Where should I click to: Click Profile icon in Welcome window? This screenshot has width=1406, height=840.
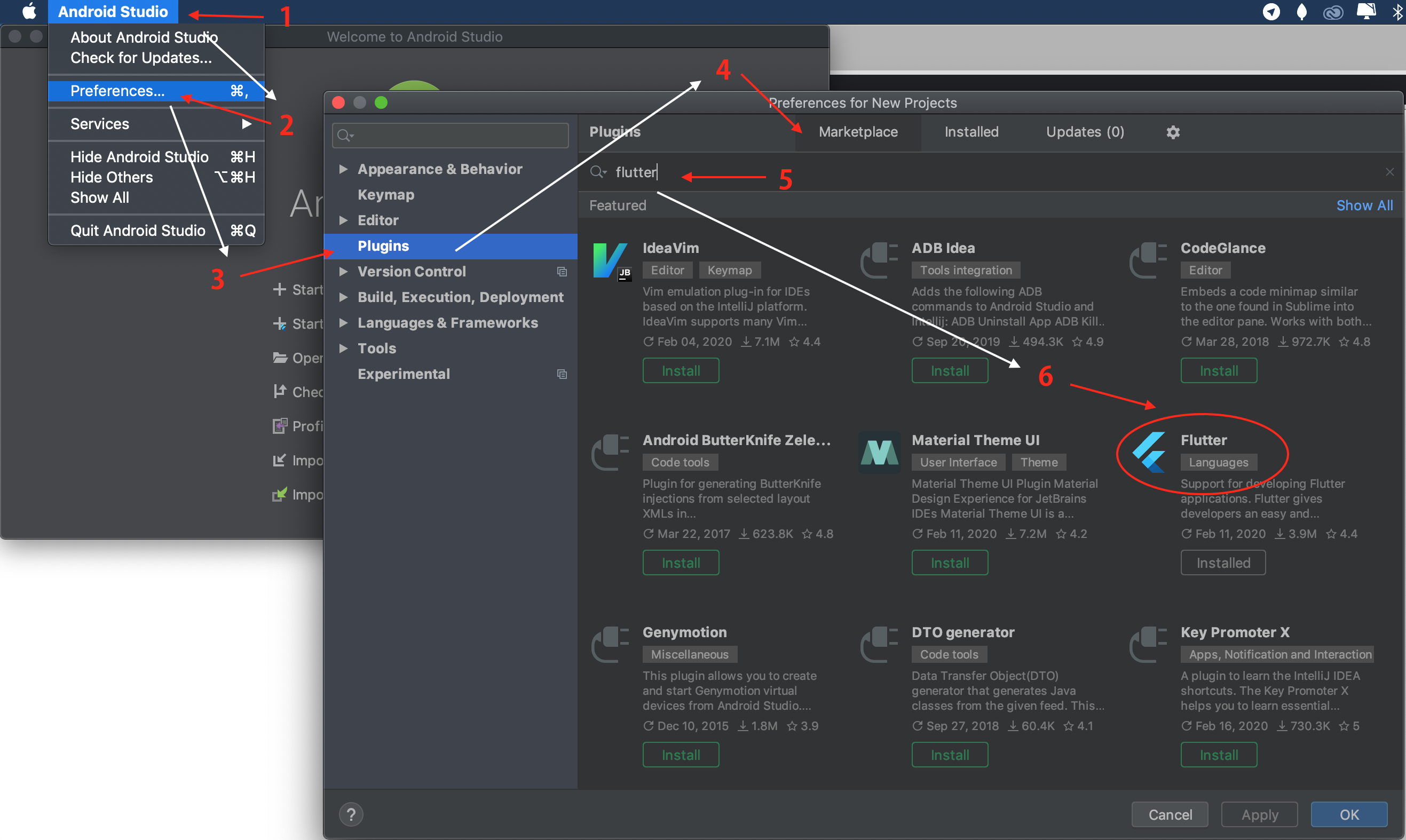tap(280, 426)
